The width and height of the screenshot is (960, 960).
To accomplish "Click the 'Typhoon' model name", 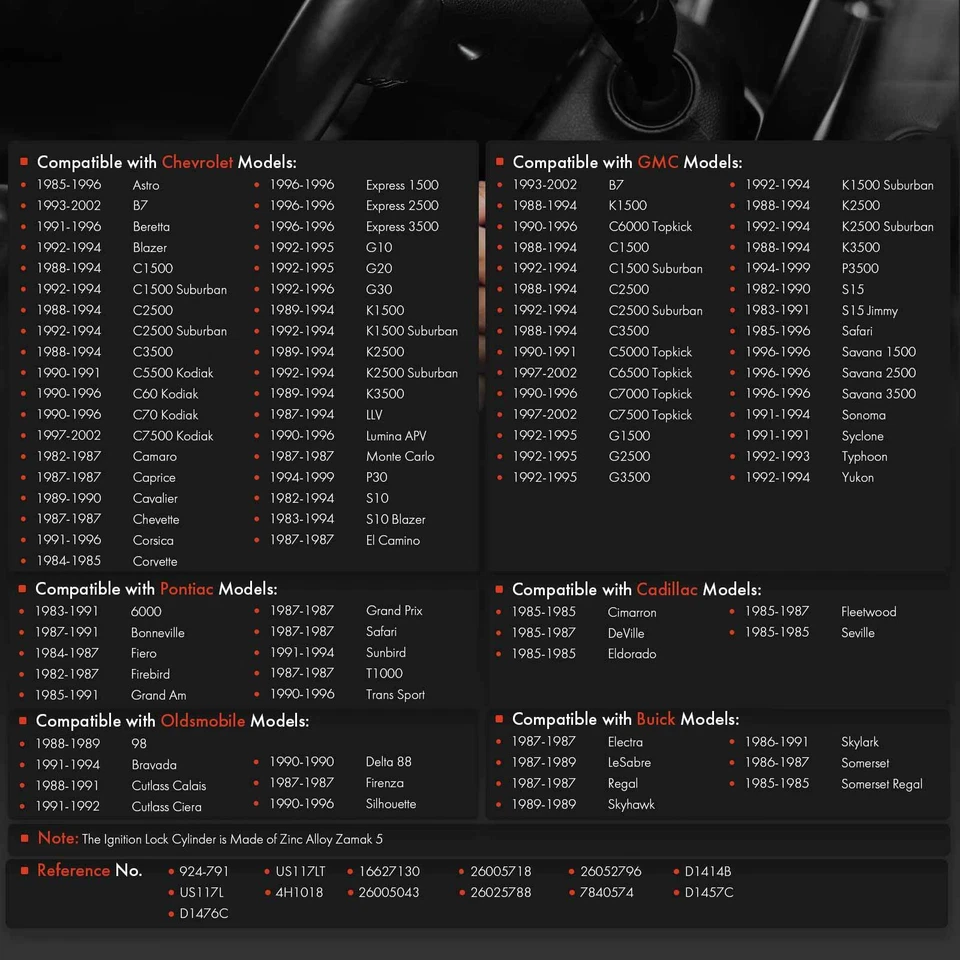I will pos(864,457).
